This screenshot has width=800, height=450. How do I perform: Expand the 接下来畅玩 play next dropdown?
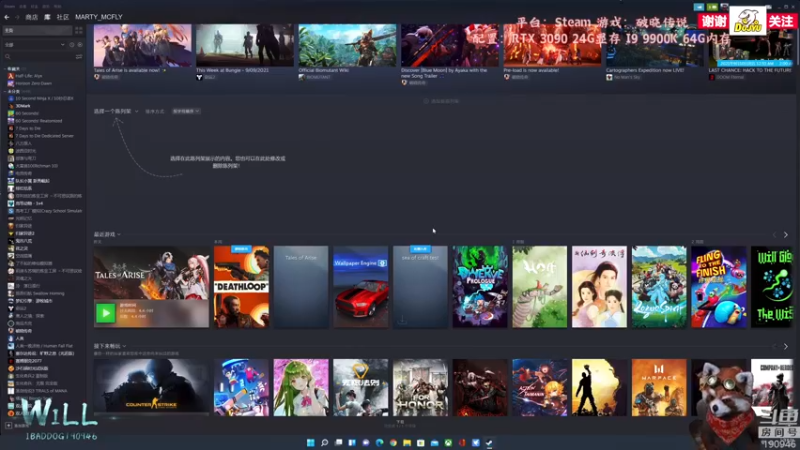click(x=110, y=346)
